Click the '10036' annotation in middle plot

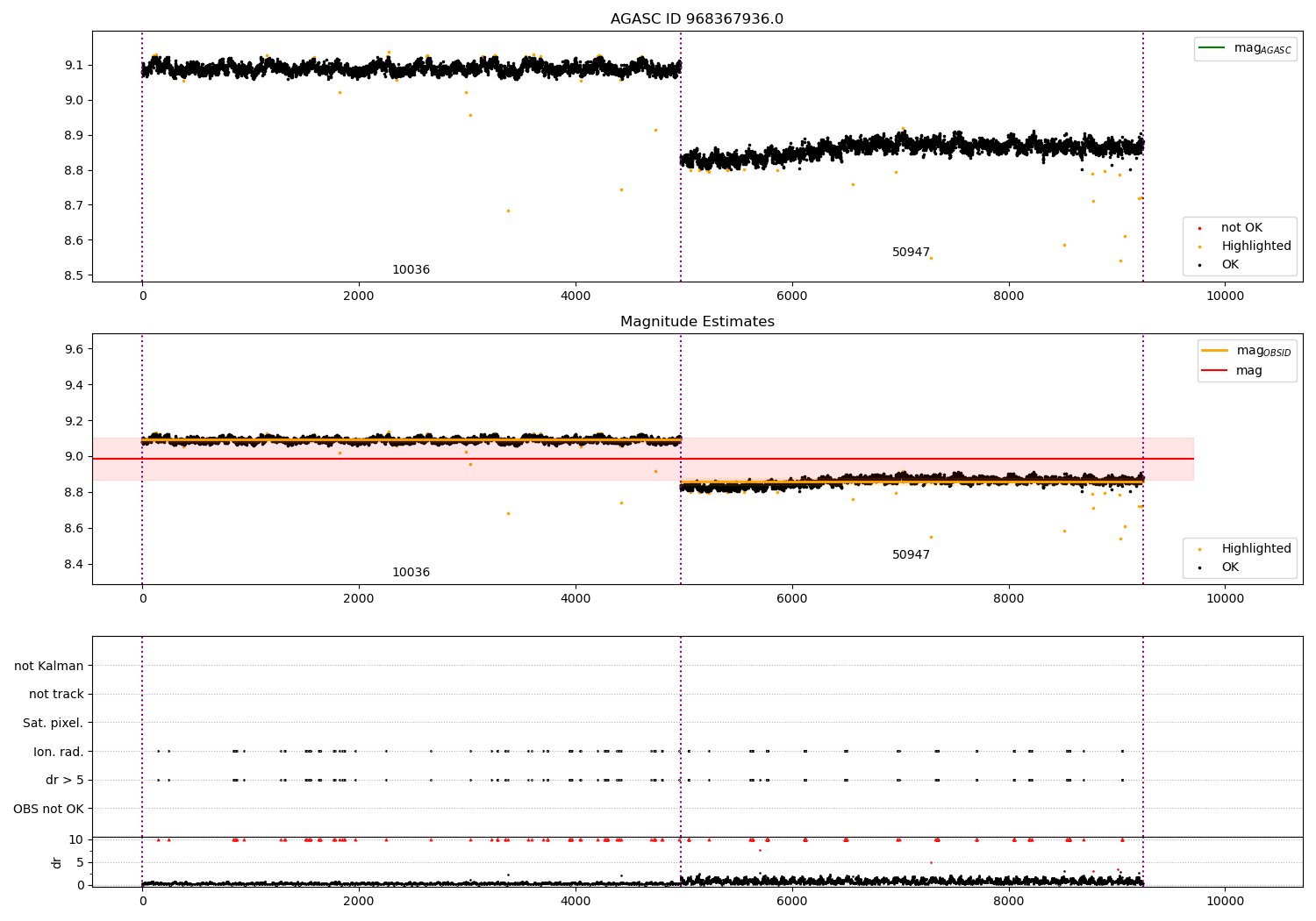411,573
